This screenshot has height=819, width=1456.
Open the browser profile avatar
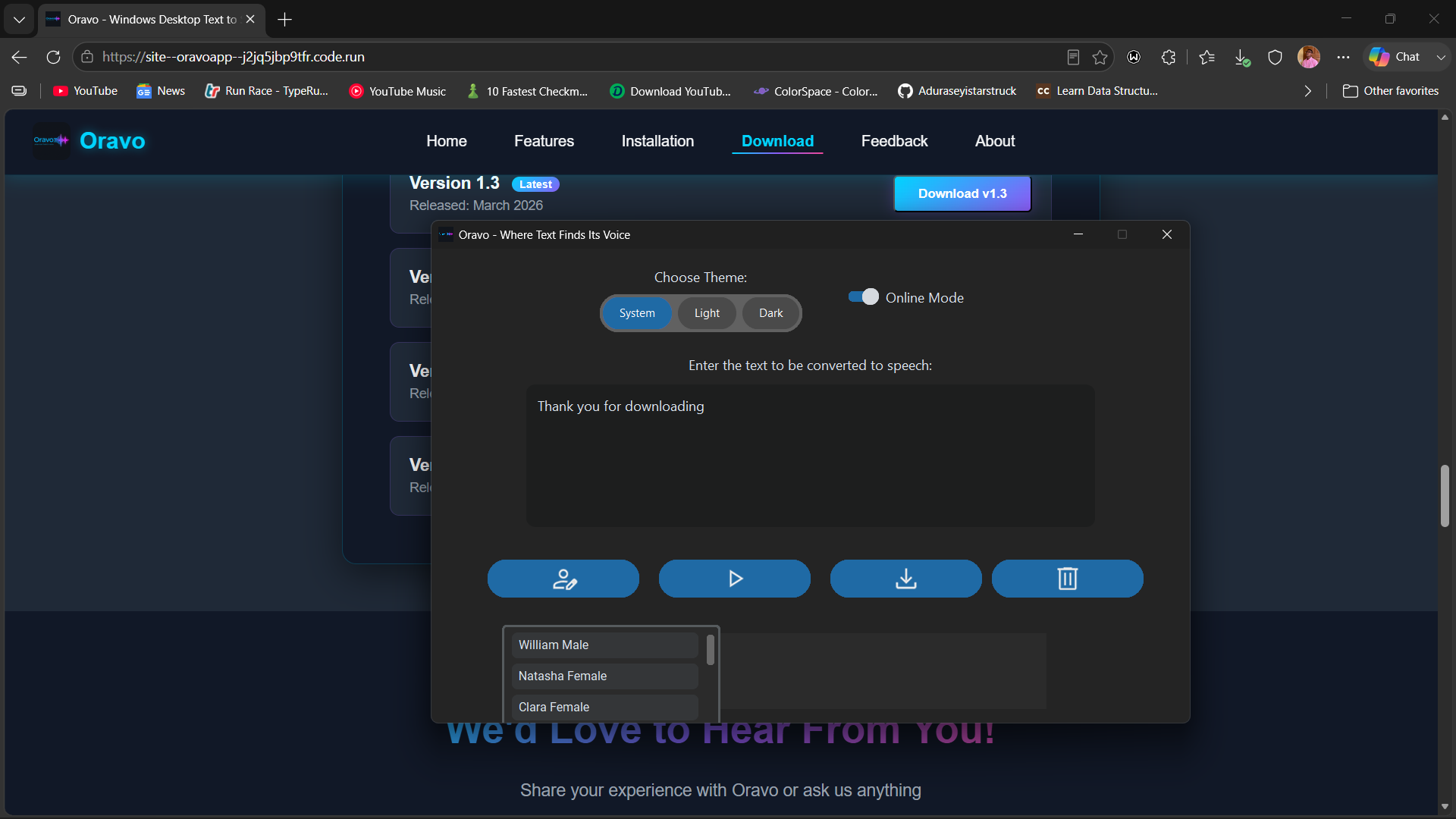pyautogui.click(x=1309, y=57)
